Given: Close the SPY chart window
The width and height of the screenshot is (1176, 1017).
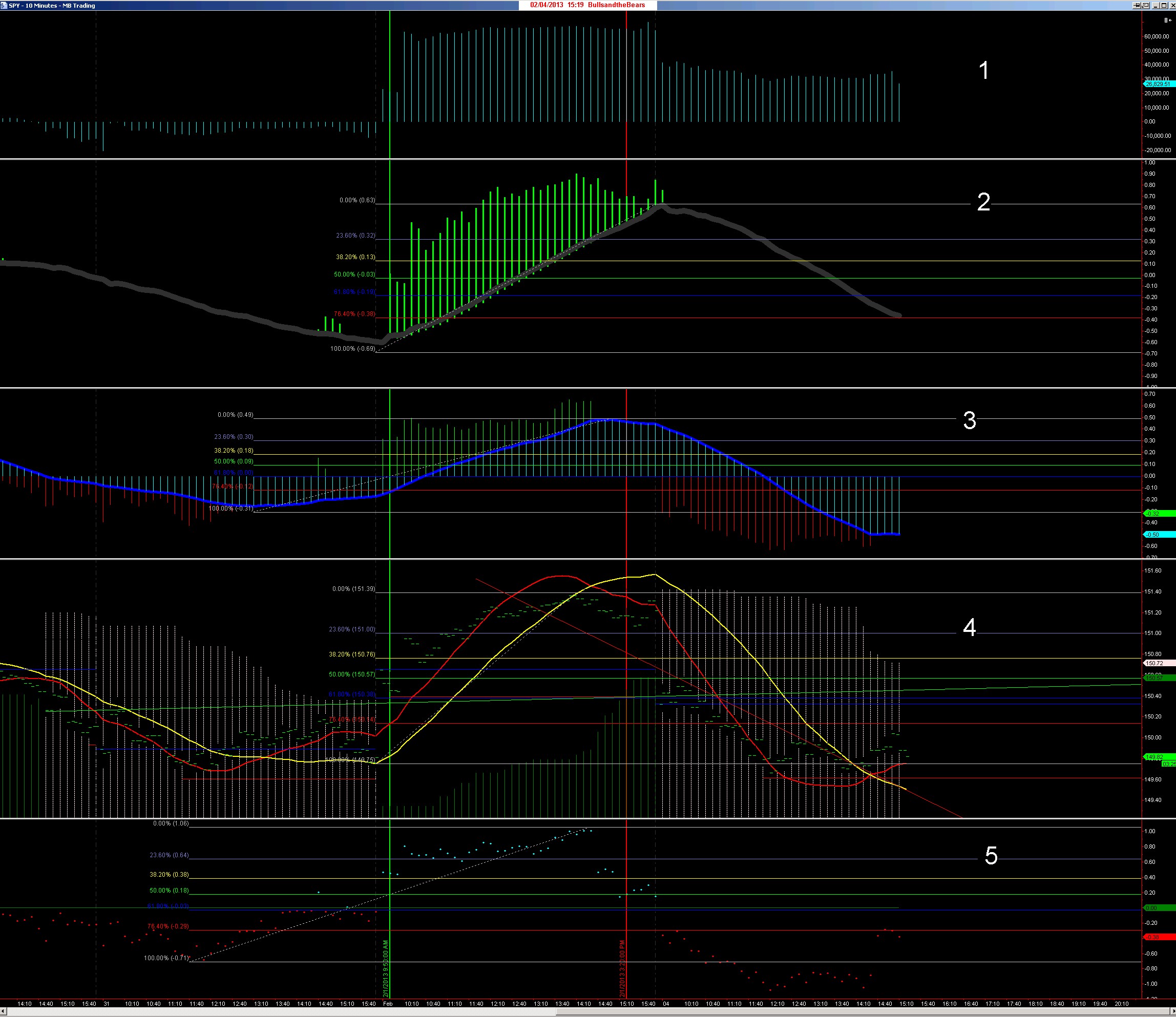Looking at the screenshot, I should coord(1172,6).
